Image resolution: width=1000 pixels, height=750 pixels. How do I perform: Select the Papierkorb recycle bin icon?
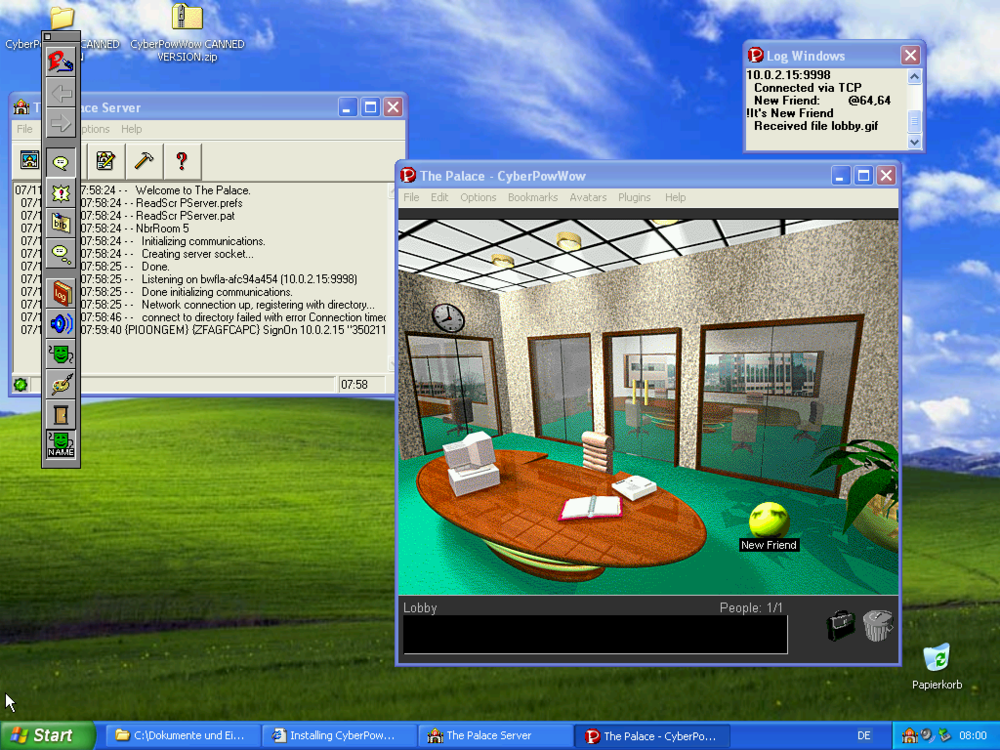point(937,666)
